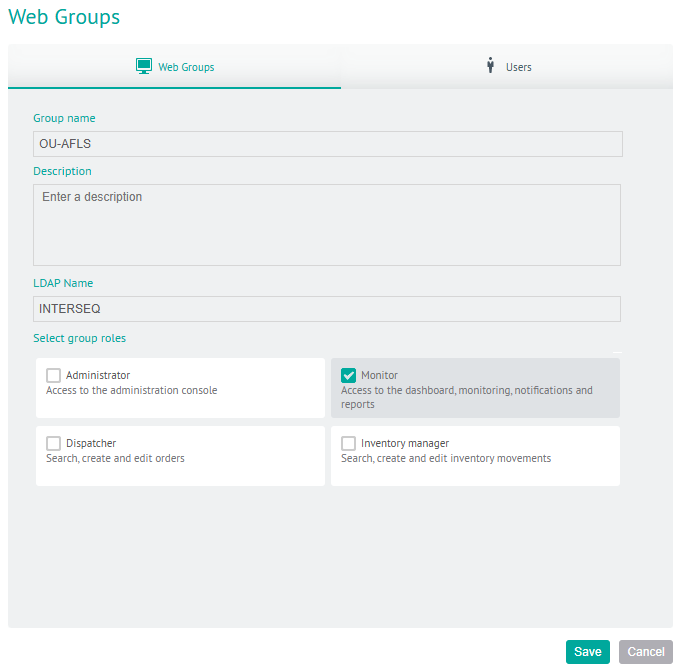Save the web group settings
The image size is (680, 671).
pos(588,651)
